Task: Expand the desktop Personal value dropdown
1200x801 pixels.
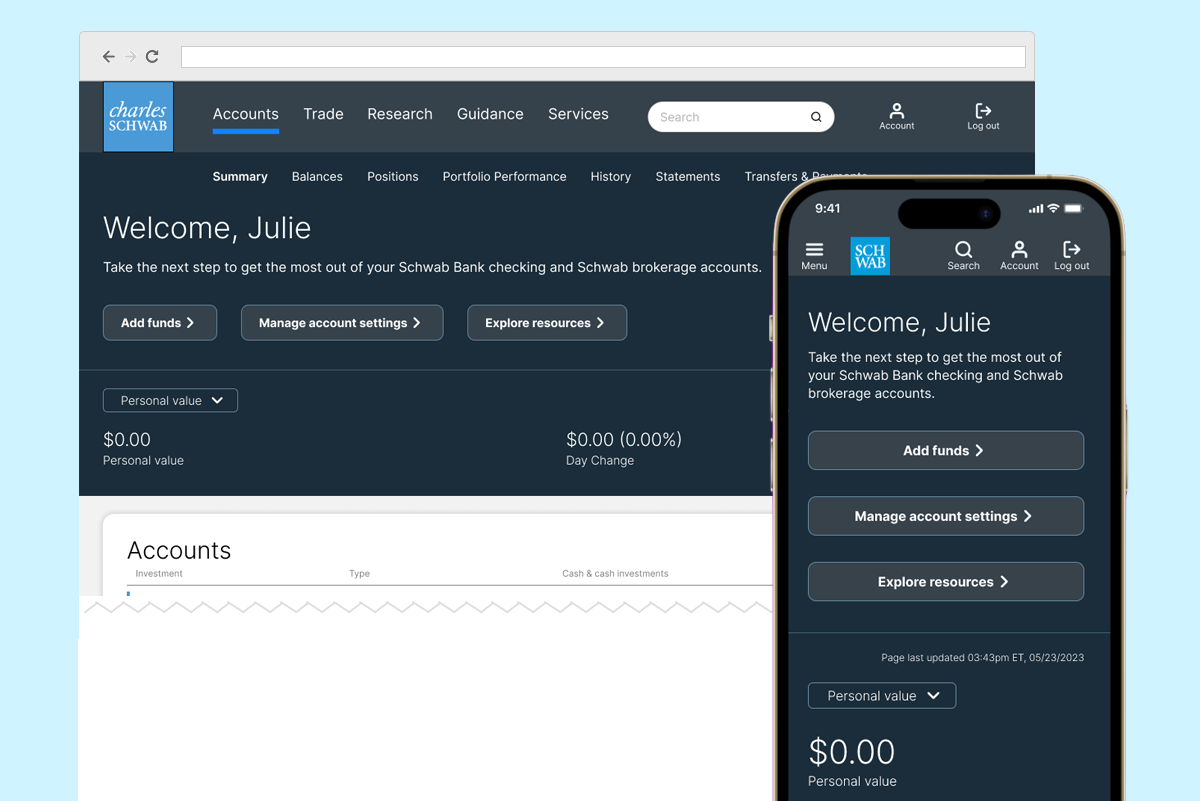Action: click(x=170, y=401)
